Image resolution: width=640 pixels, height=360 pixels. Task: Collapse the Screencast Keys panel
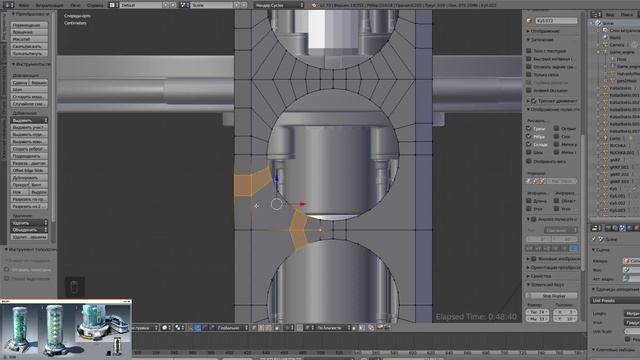pyautogui.click(x=545, y=284)
